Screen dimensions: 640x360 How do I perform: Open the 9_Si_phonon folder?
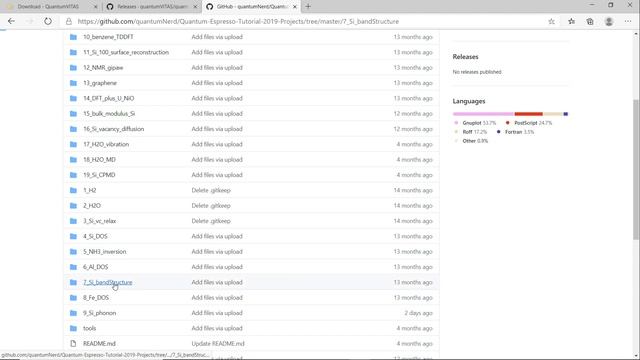[100, 313]
